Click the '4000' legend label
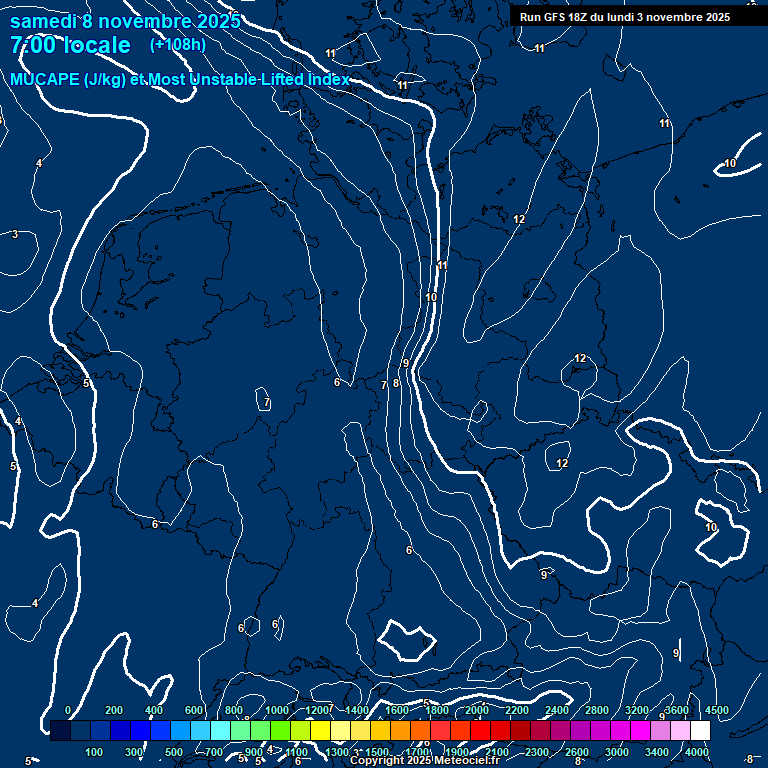768x768 pixels. click(x=696, y=752)
